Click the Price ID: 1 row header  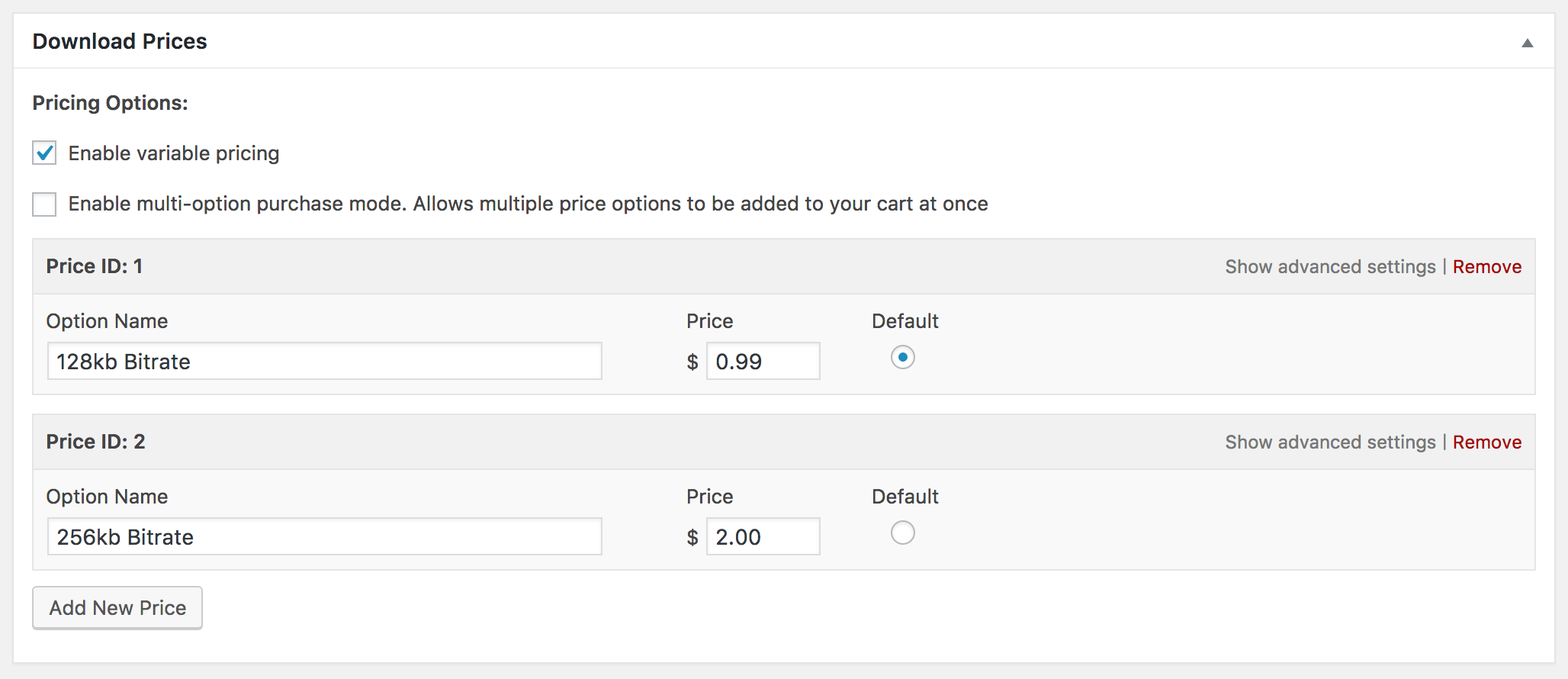click(784, 266)
